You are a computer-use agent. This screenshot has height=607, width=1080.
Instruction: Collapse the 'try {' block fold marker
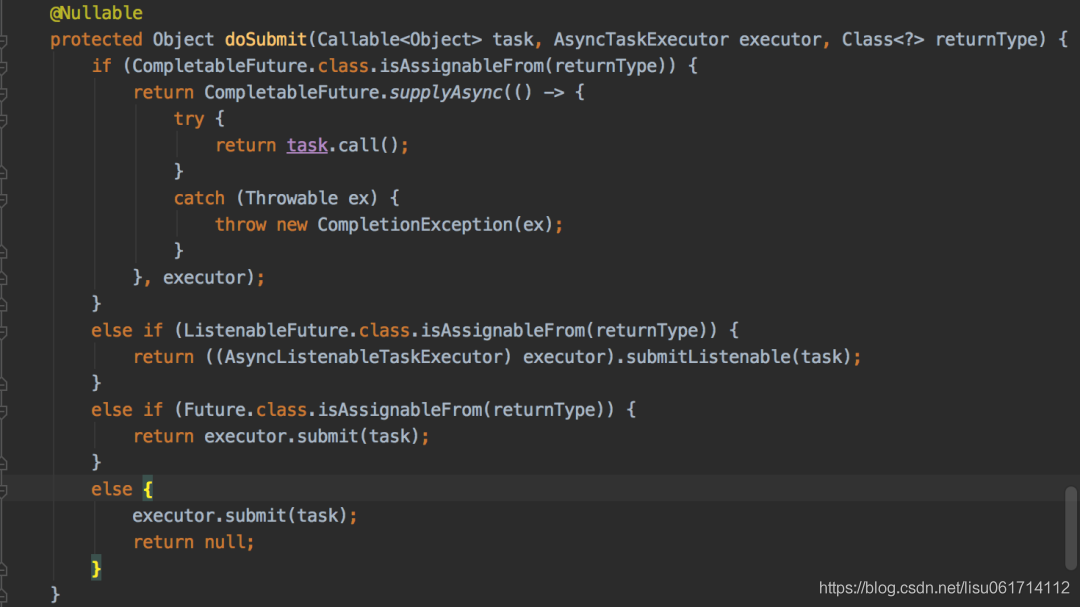click(3, 121)
